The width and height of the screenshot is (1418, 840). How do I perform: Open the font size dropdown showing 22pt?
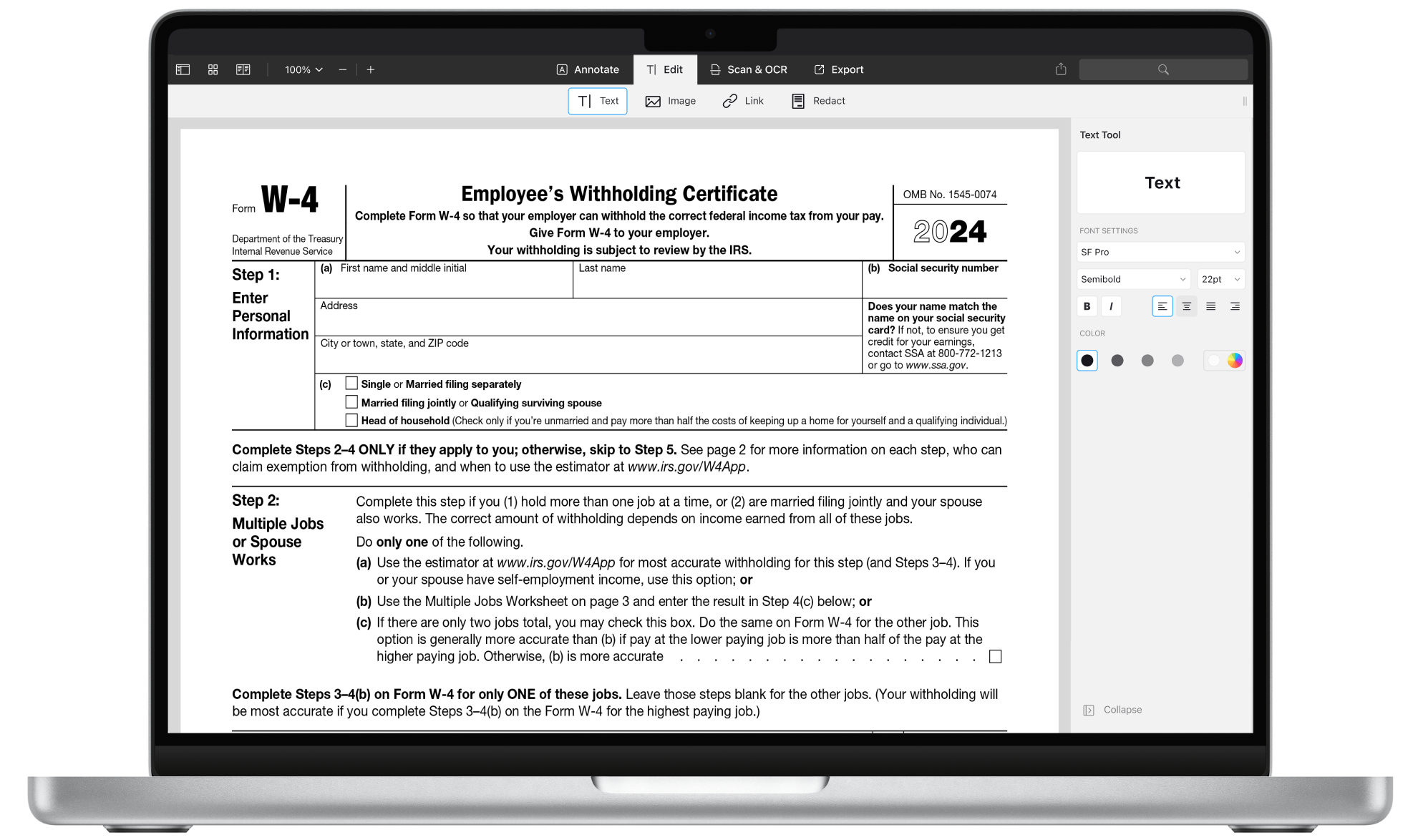click(1220, 279)
